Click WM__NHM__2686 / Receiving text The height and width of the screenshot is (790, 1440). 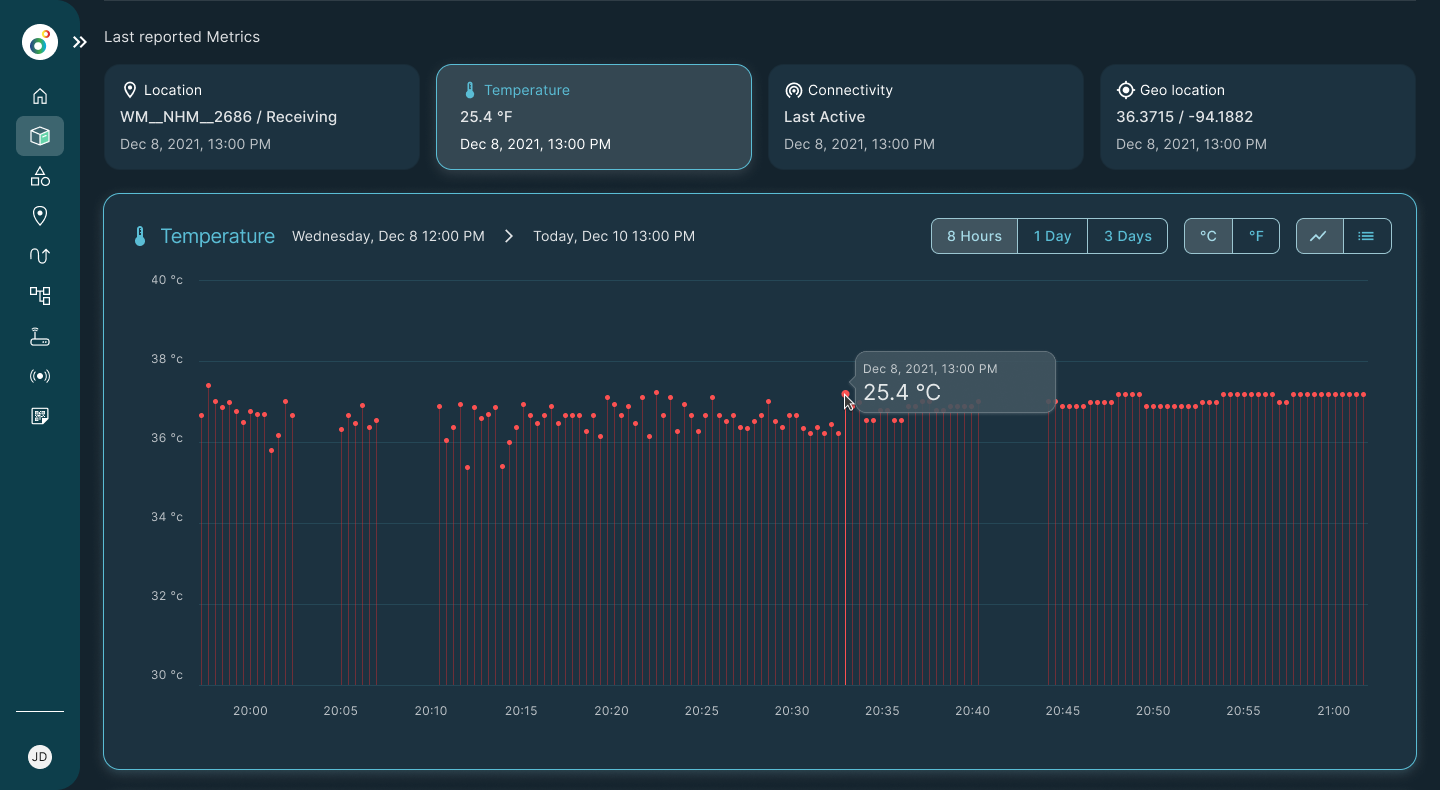(228, 117)
